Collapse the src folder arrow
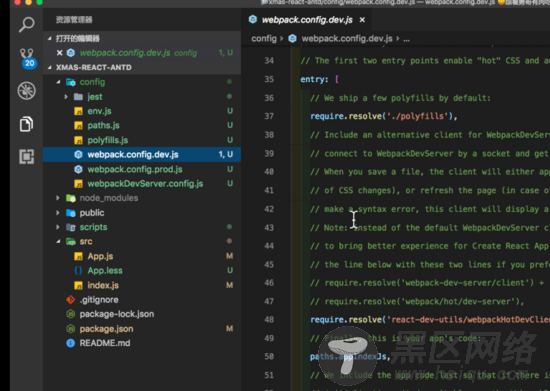 tap(58, 242)
